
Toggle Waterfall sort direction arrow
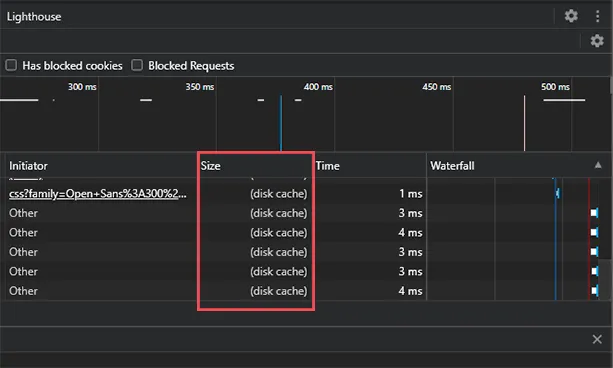pos(598,165)
